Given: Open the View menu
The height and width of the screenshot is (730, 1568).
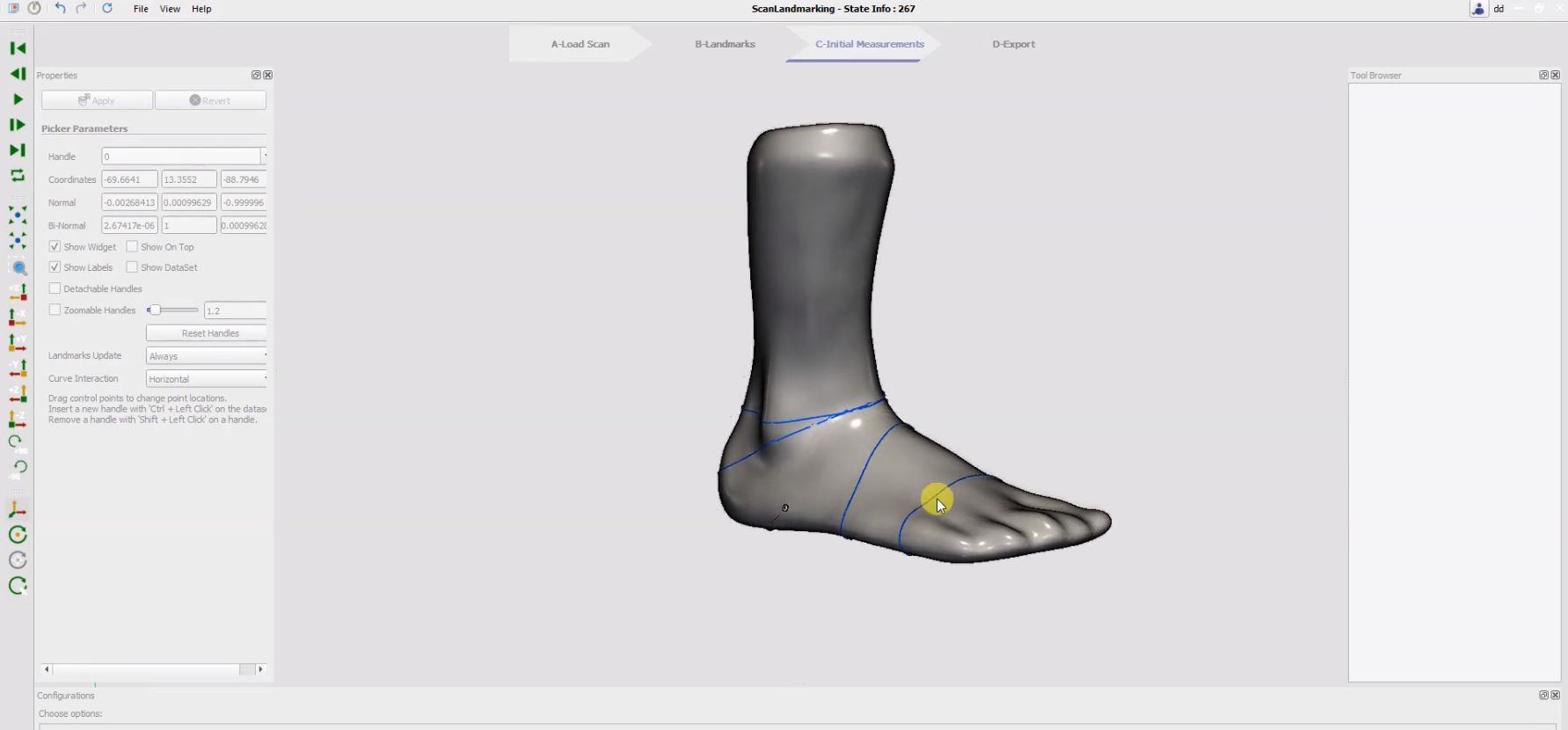Looking at the screenshot, I should pyautogui.click(x=170, y=9).
